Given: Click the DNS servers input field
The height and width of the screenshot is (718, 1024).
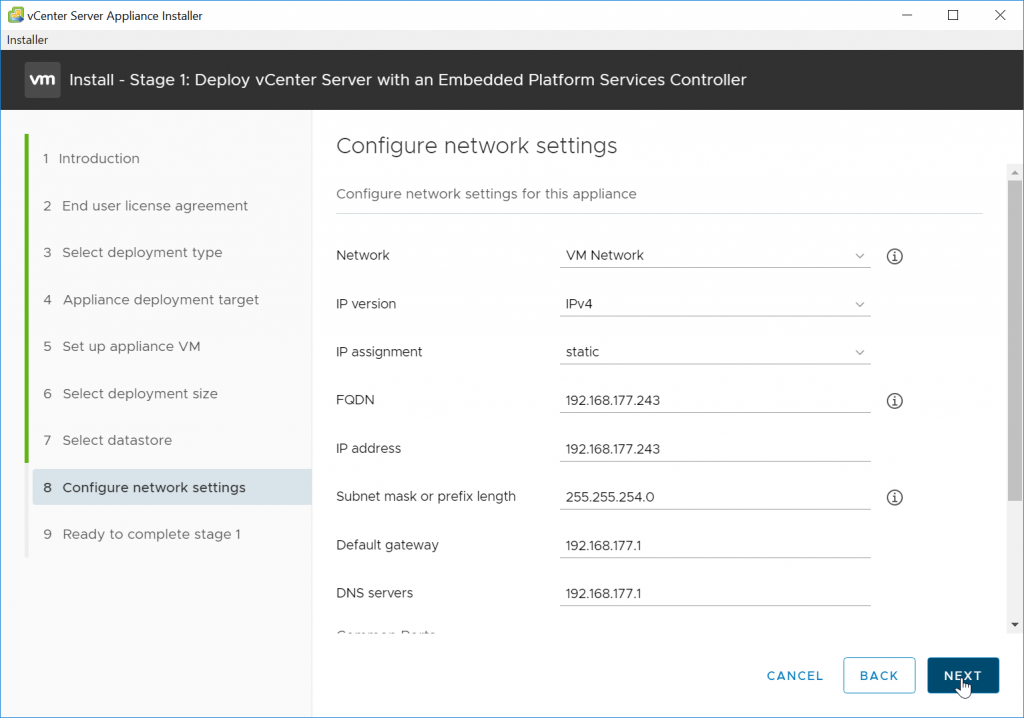Looking at the screenshot, I should [x=715, y=593].
